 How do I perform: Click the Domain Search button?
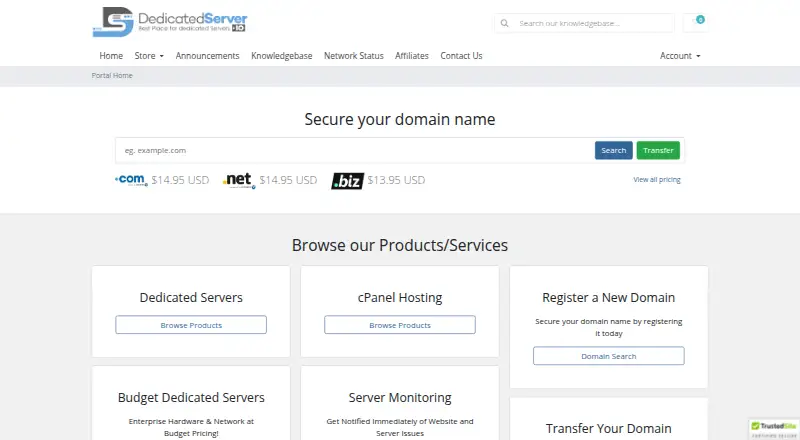point(609,356)
